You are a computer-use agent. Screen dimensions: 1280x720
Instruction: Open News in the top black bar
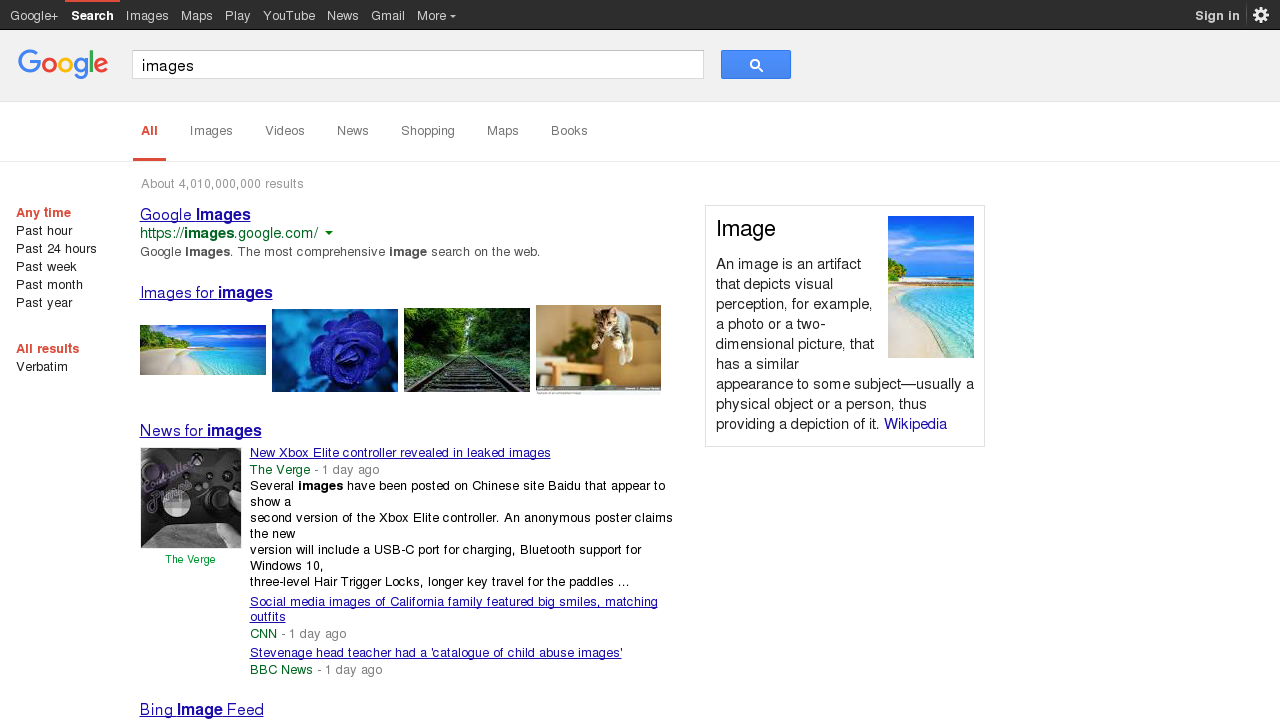click(343, 15)
